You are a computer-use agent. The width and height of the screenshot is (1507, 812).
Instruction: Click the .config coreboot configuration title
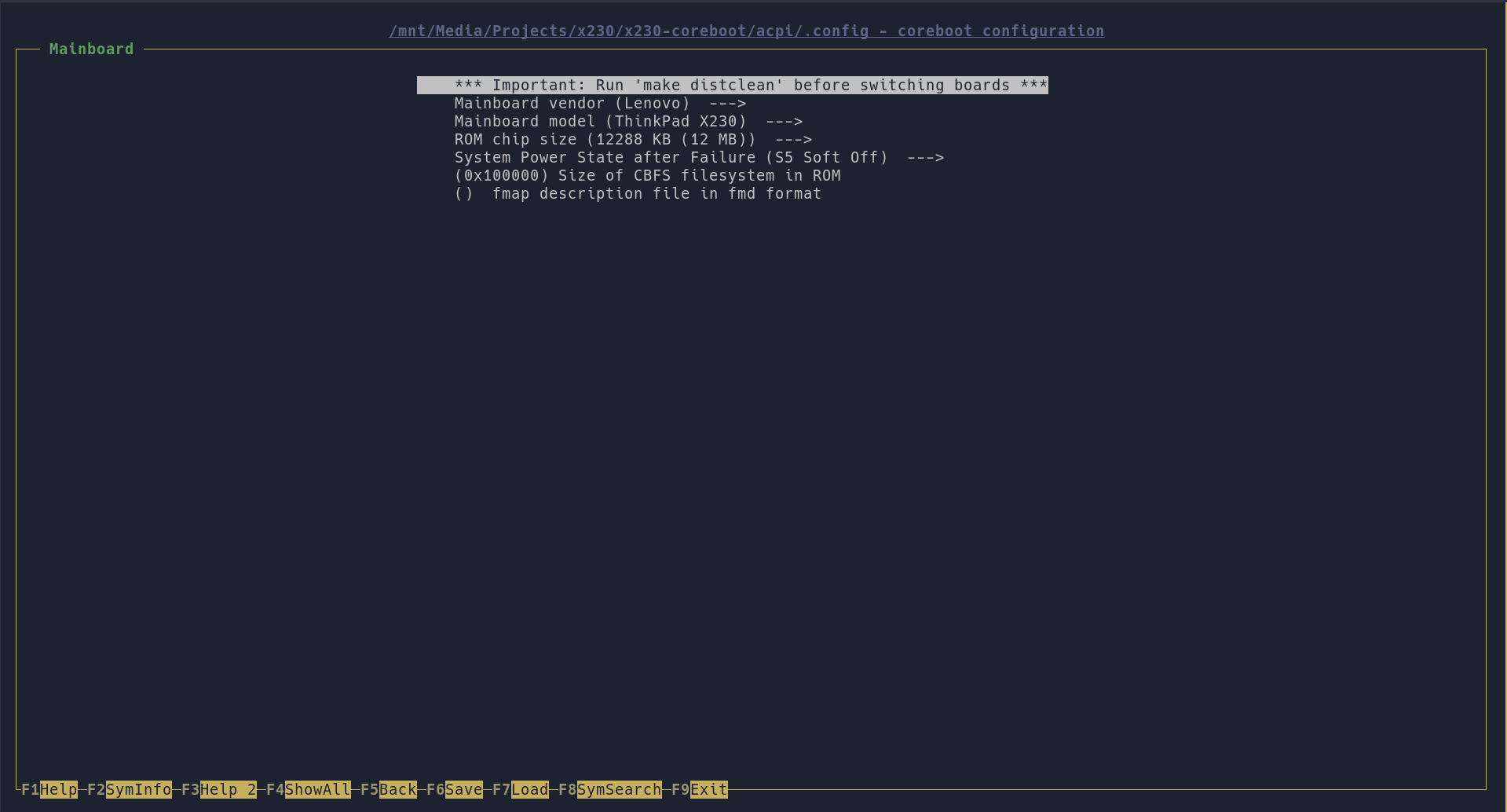[x=746, y=31]
